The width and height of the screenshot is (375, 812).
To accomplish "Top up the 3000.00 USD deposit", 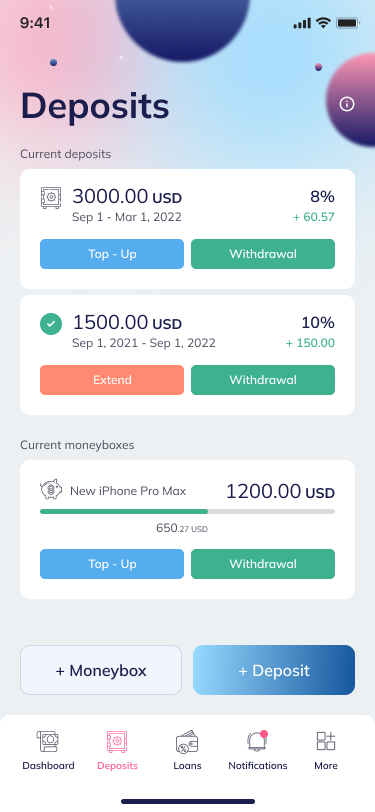I will 112,254.
